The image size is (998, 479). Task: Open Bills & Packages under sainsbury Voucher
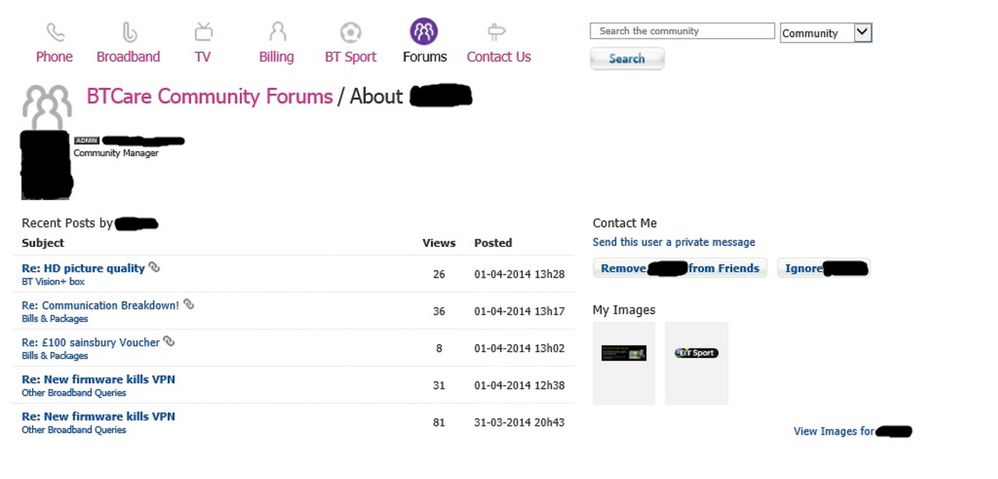tap(55, 356)
